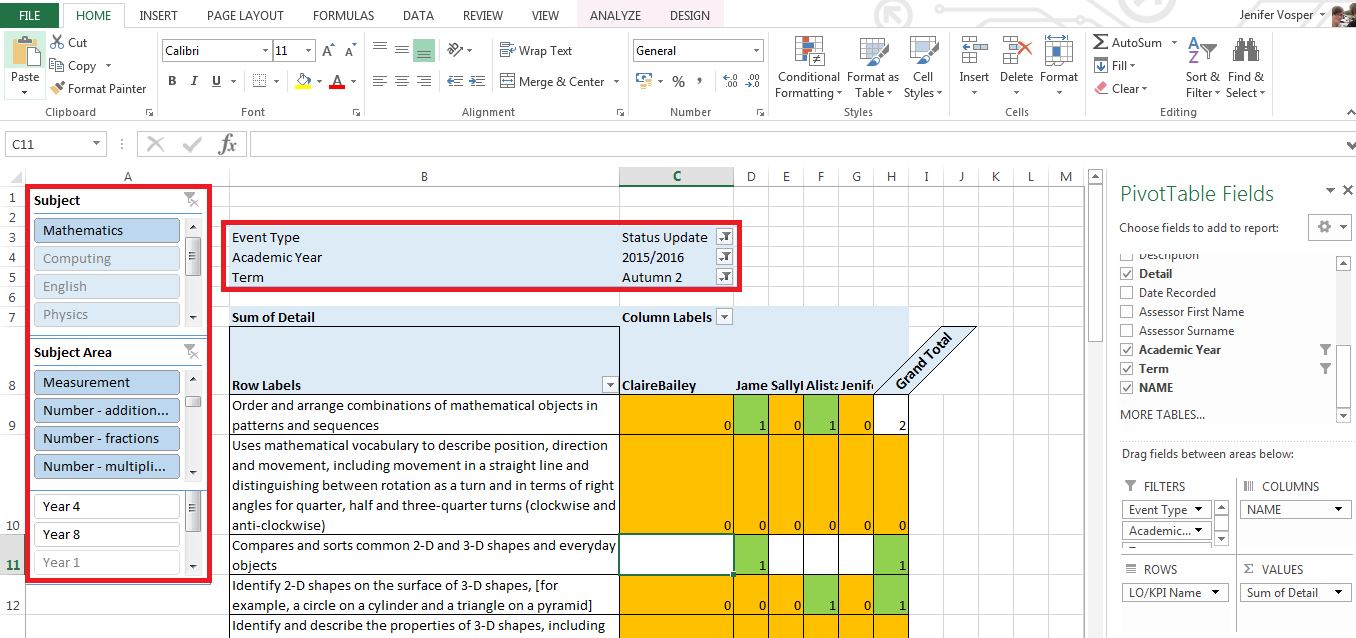Click the Insert Function fx button

pyautogui.click(x=228, y=145)
